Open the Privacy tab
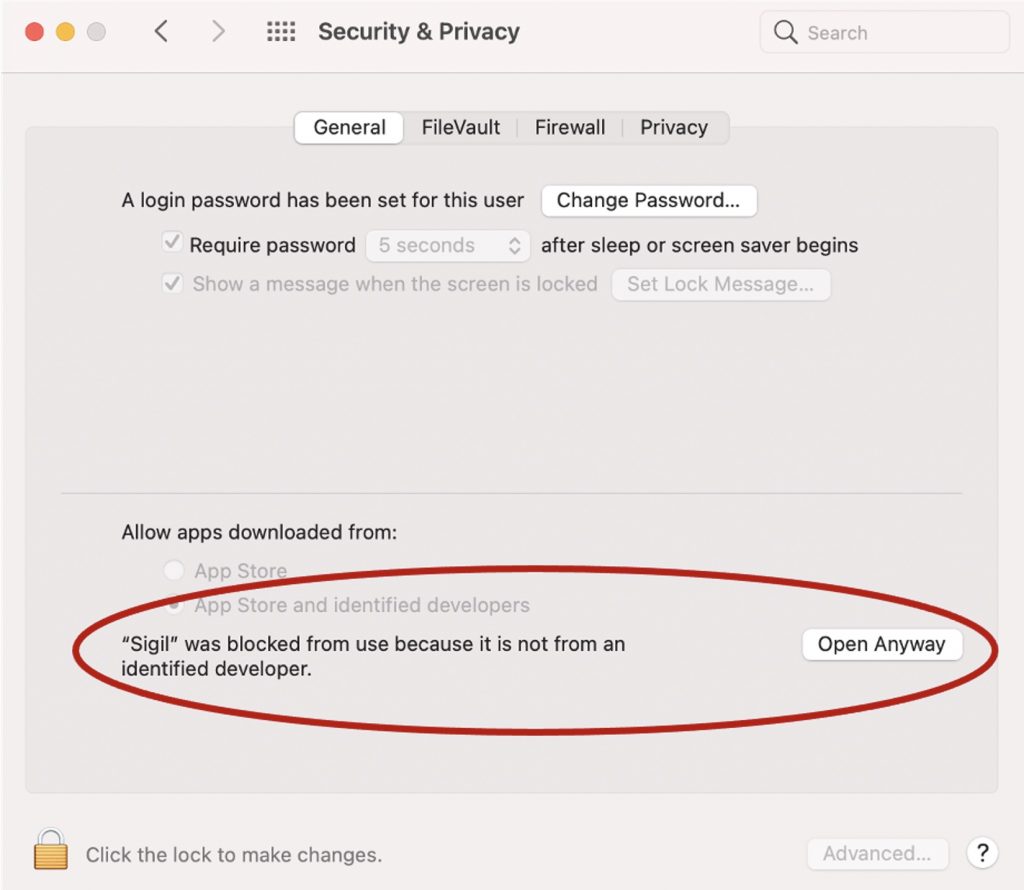Image resolution: width=1024 pixels, height=890 pixels. tap(674, 128)
